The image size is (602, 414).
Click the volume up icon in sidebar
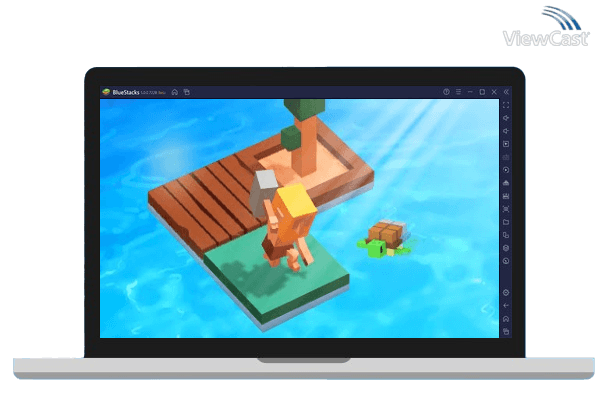506,118
